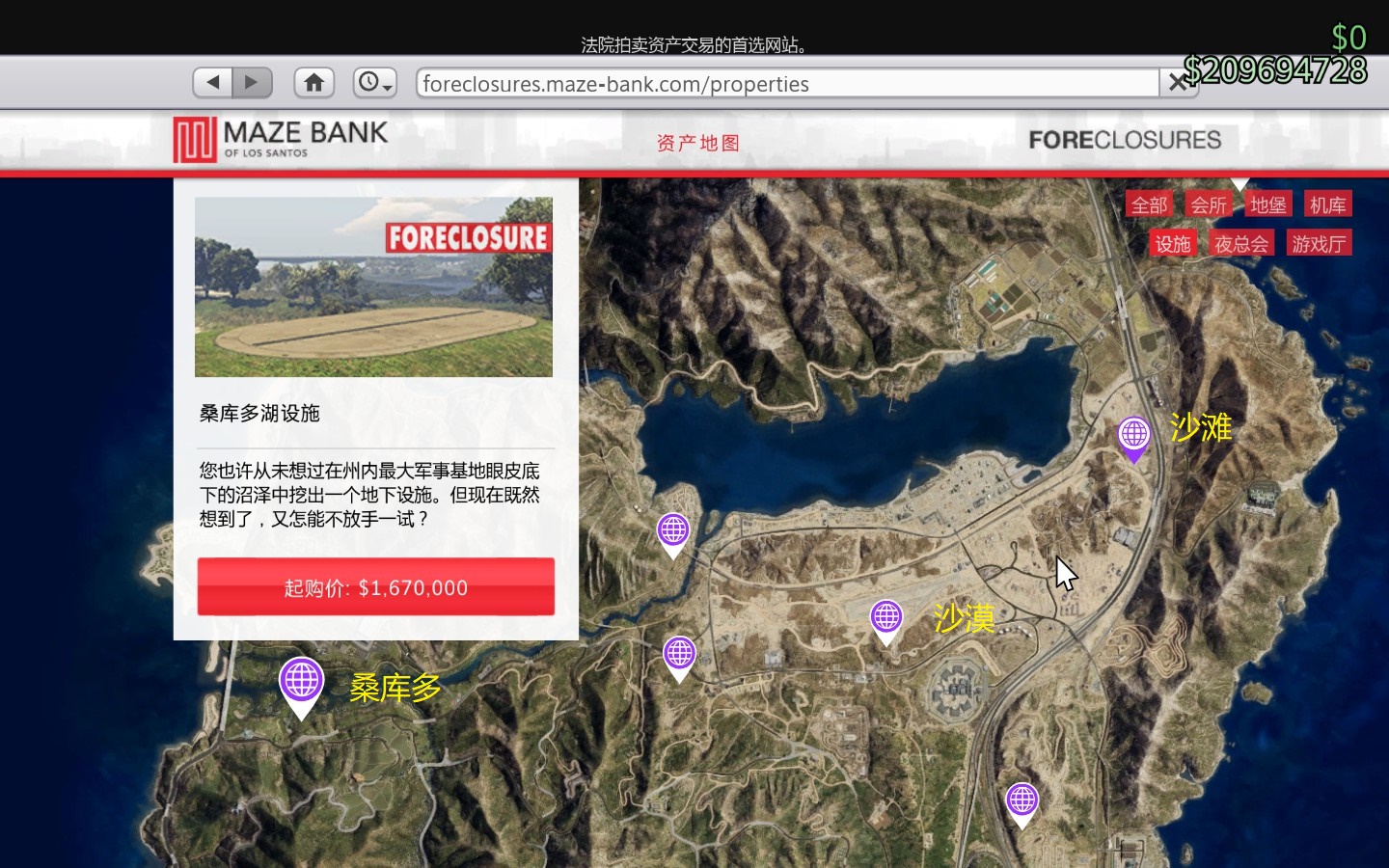Open the history clock dropdown
Screen dimensions: 1389x868
tap(374, 83)
